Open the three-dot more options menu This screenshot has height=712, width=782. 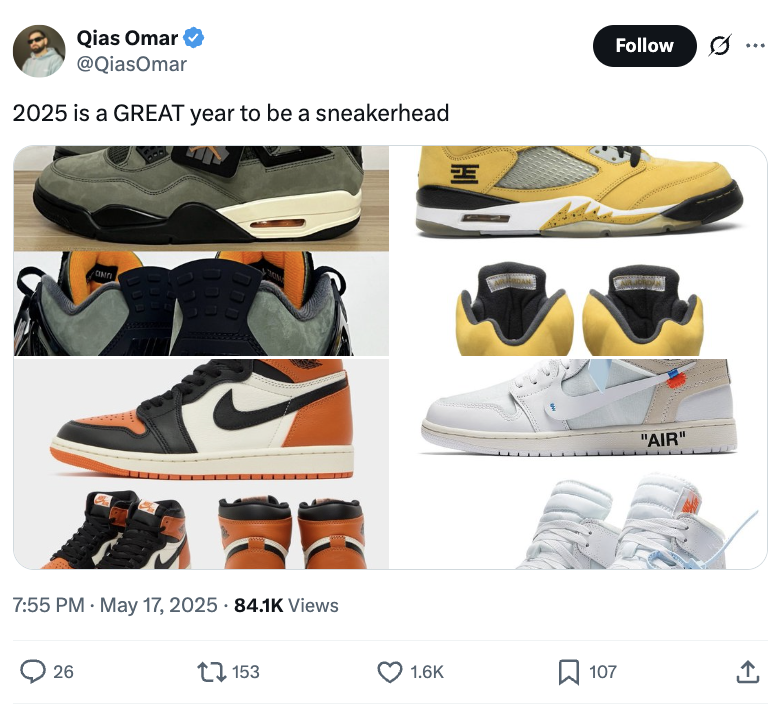tap(756, 46)
